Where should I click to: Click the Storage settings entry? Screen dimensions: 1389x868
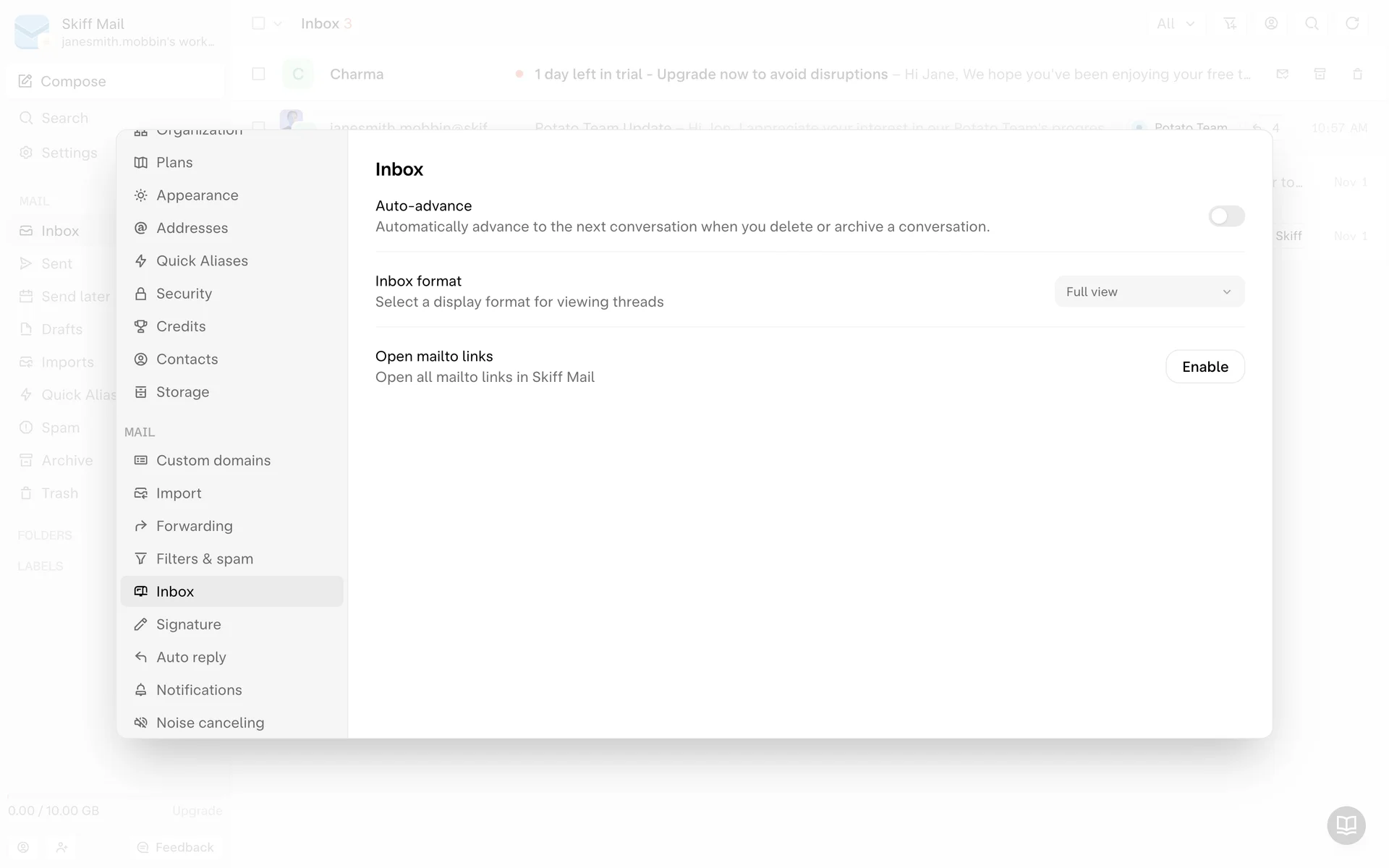click(182, 392)
